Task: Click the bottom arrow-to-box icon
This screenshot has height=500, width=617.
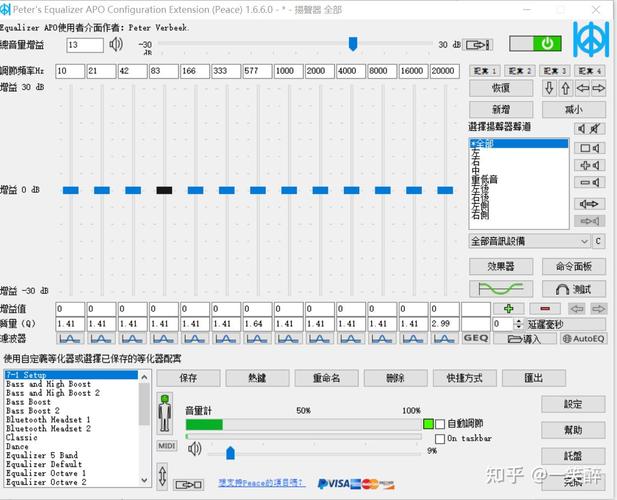Action: [188, 485]
